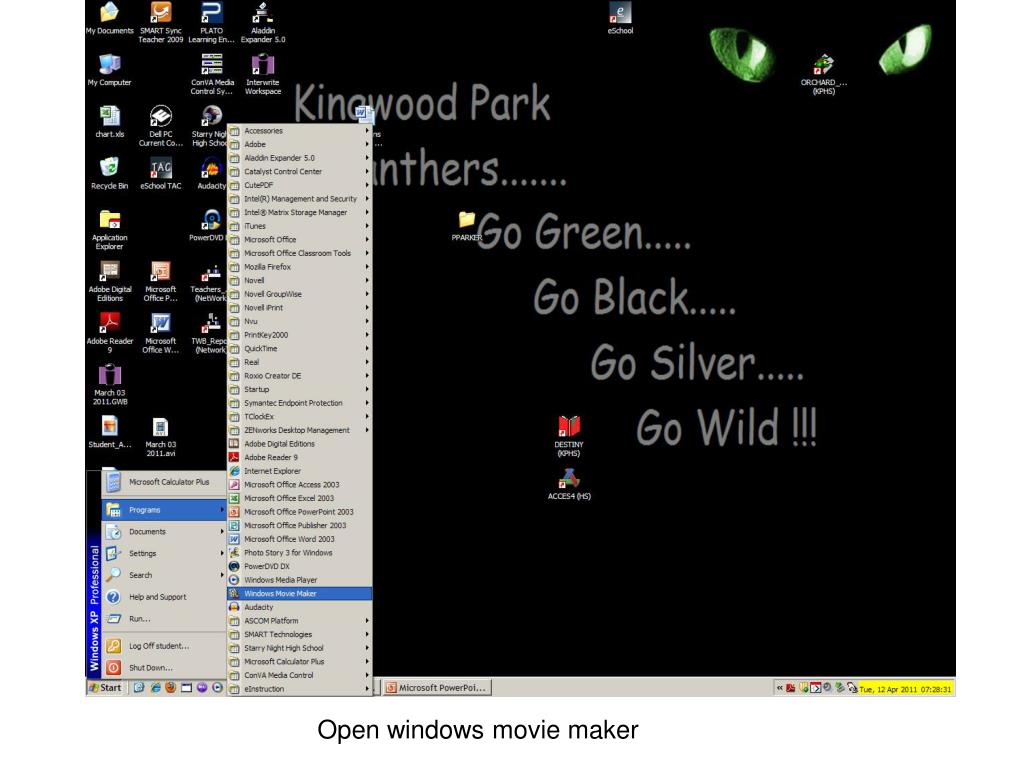Image resolution: width=1024 pixels, height=768 pixels.
Task: Click the Adobe icon in the system tray
Action: pos(790,688)
